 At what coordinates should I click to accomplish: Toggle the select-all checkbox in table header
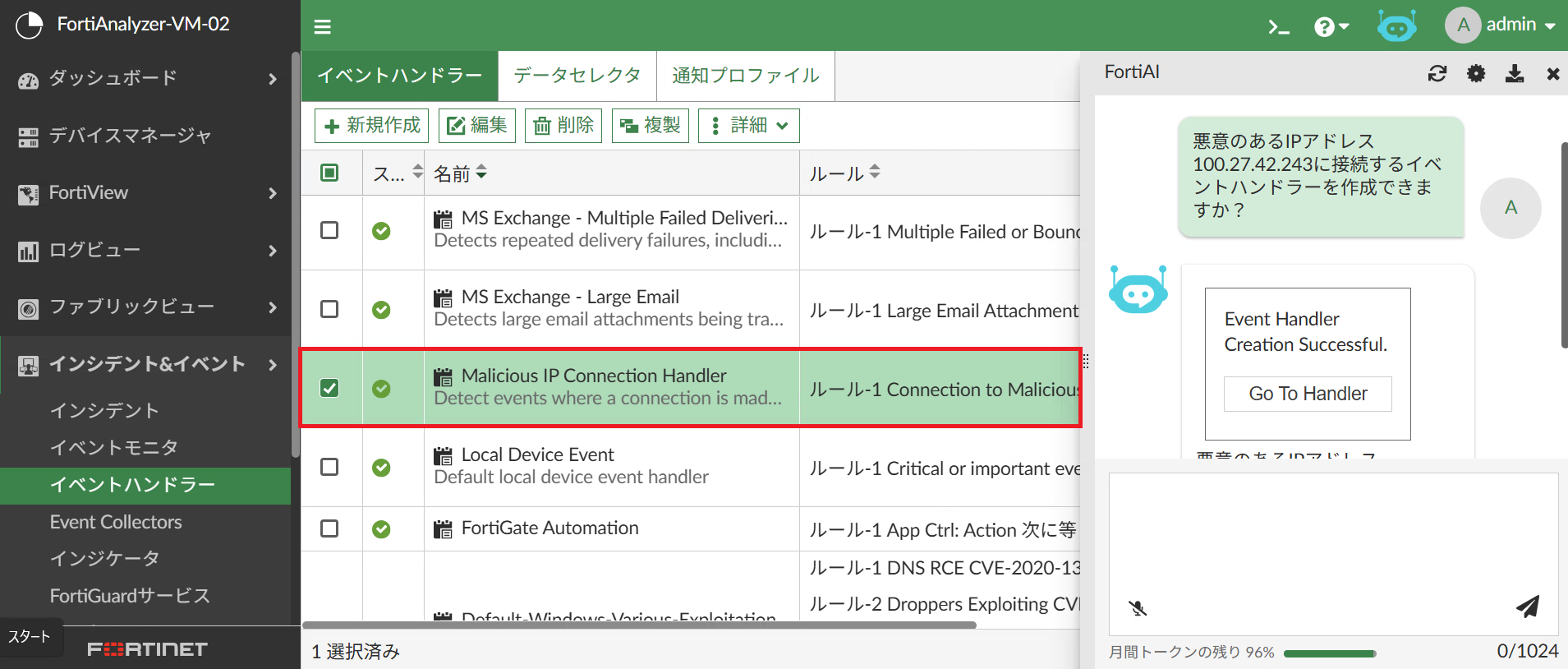(329, 173)
